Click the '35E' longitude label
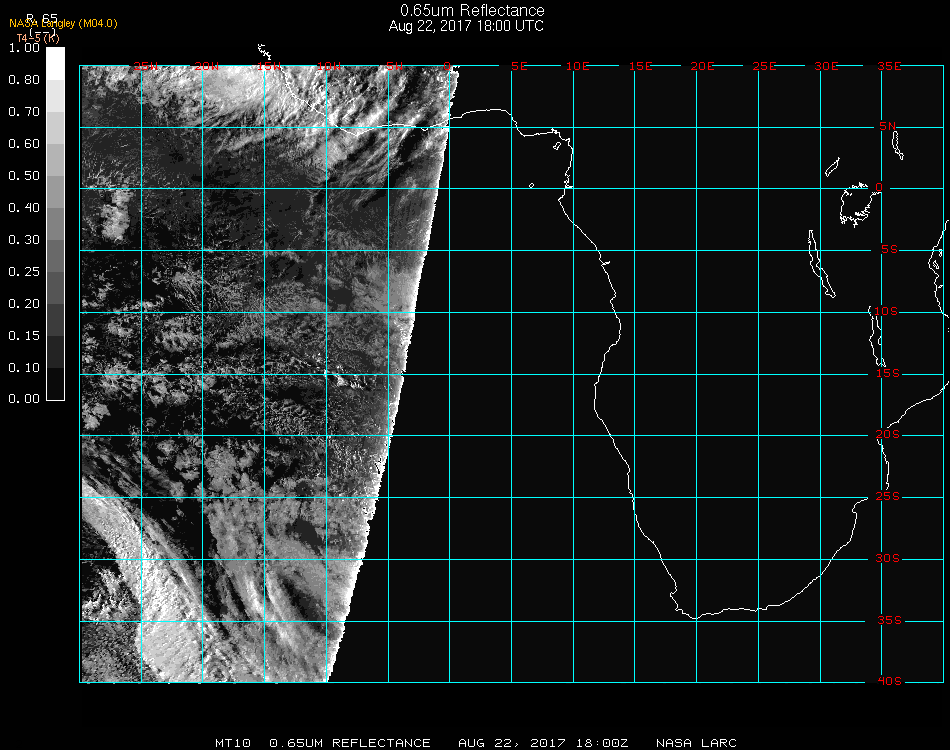950x750 pixels. [x=889, y=66]
